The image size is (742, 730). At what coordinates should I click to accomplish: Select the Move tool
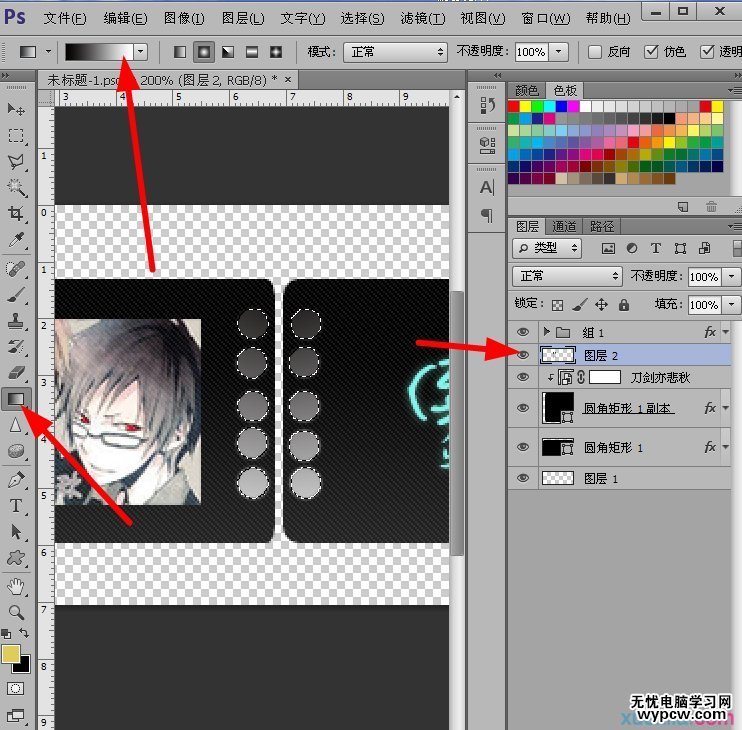pos(16,109)
